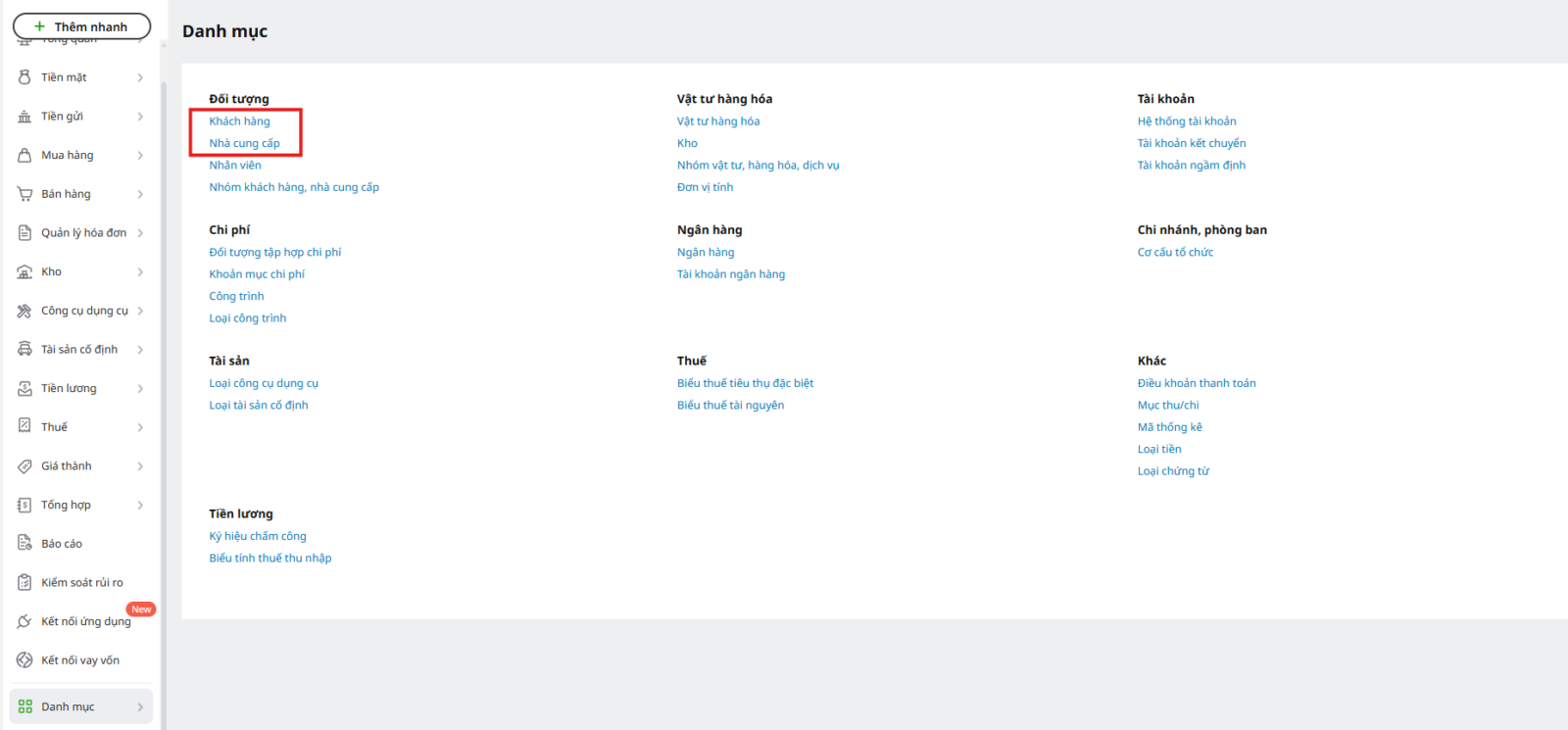1568x730 pixels.
Task: Open the Khách hàng link
Action: 239,122
